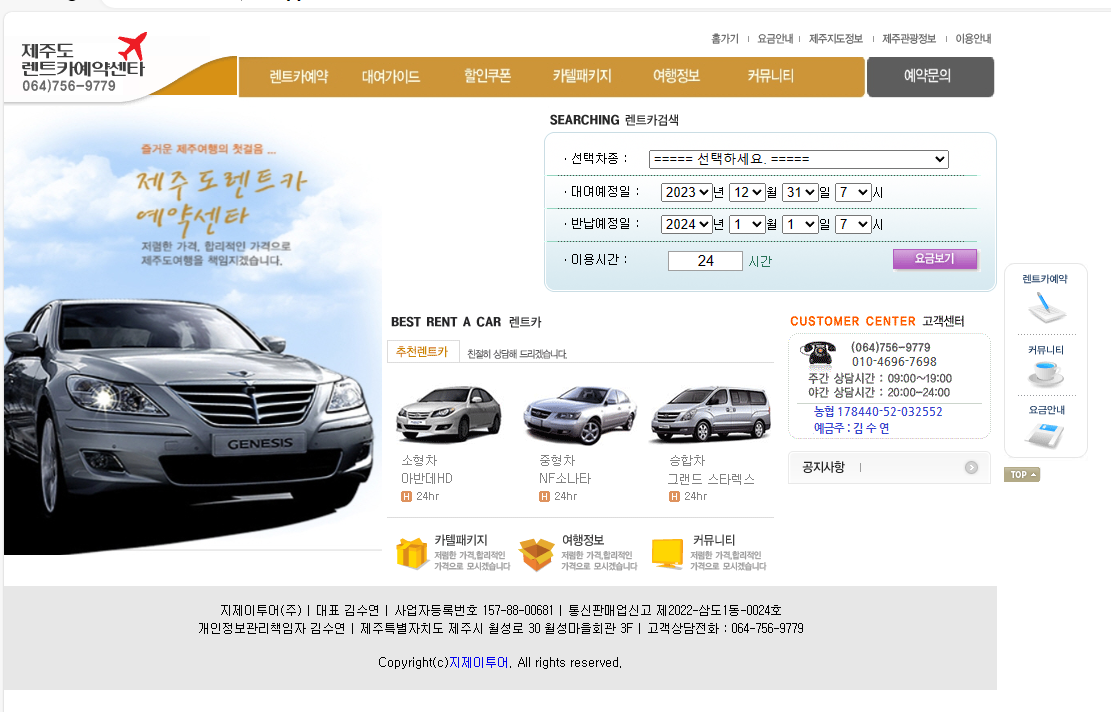Click the 제주지도정보 top link

pos(836,39)
